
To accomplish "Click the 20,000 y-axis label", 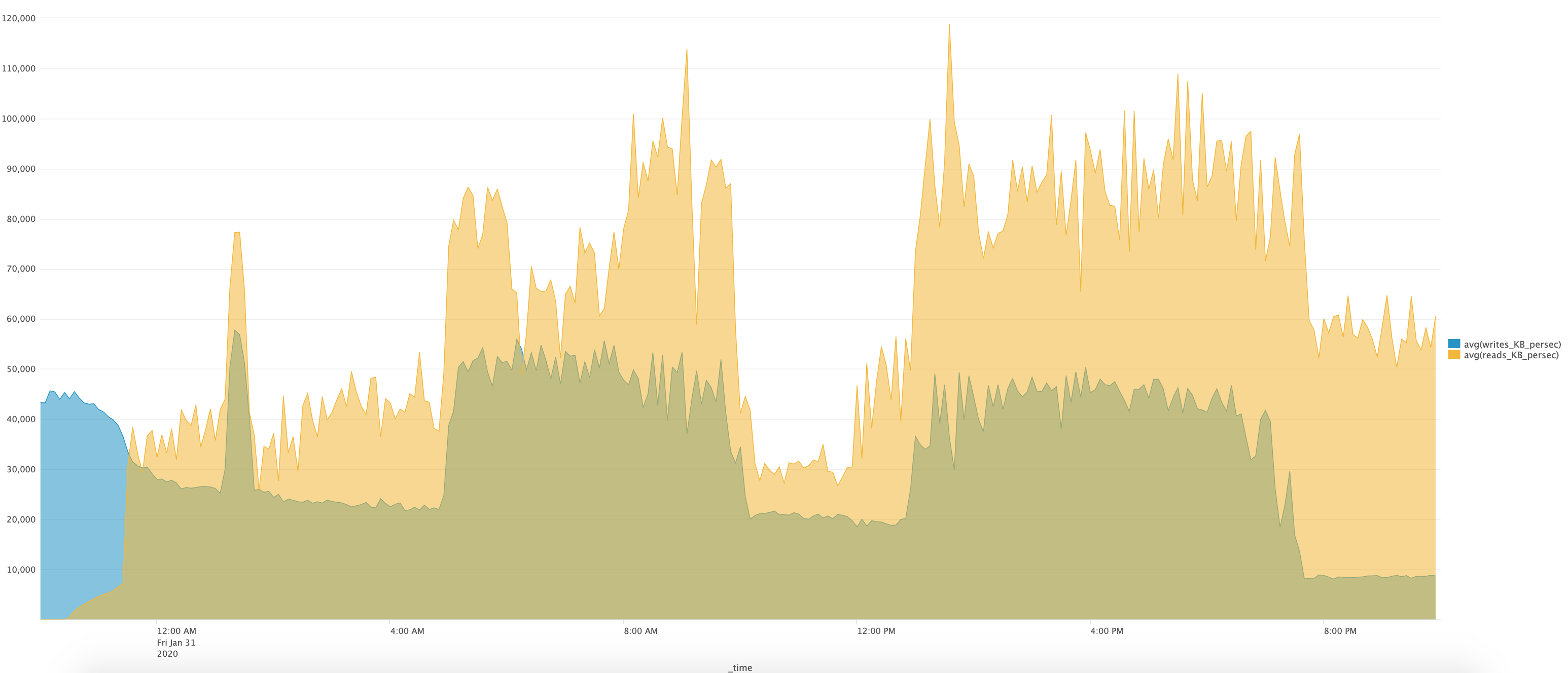I will 21,519.
